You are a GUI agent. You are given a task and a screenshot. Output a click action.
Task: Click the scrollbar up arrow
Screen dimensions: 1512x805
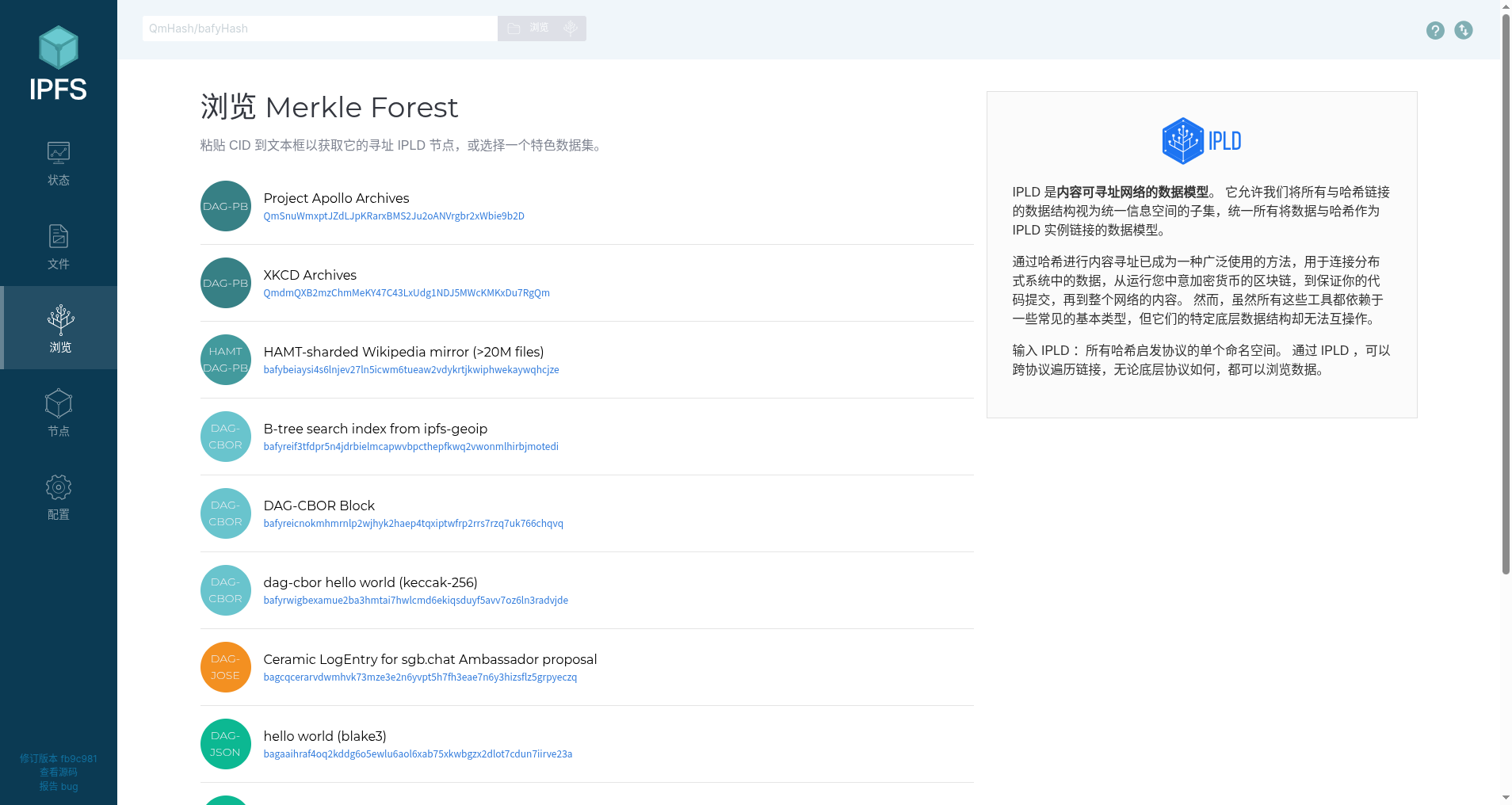(1506, 6)
